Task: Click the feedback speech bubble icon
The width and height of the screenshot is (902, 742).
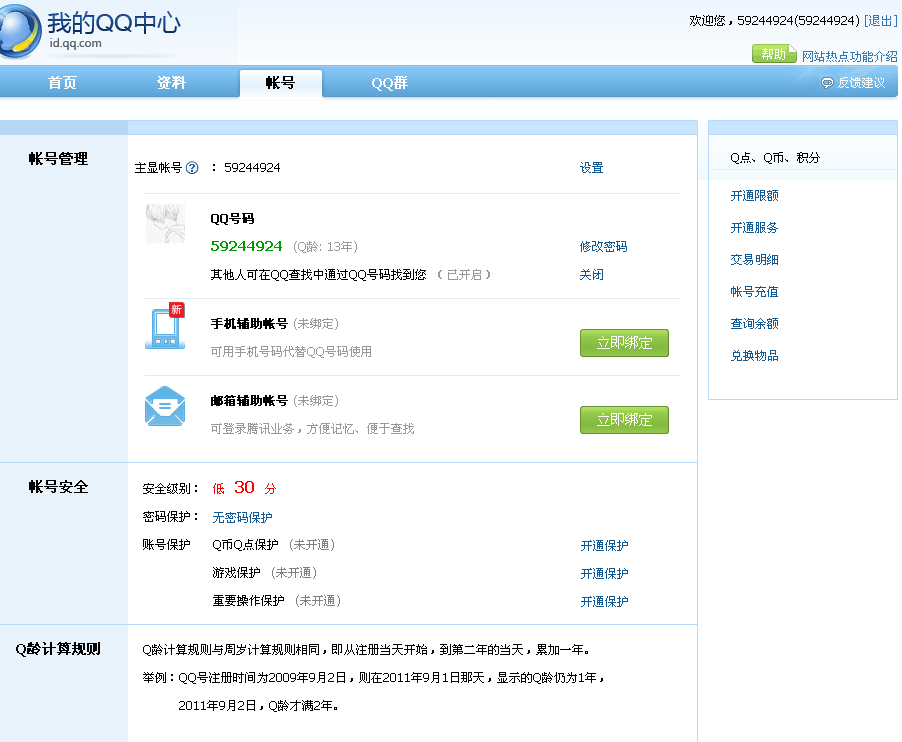Action: pyautogui.click(x=827, y=83)
